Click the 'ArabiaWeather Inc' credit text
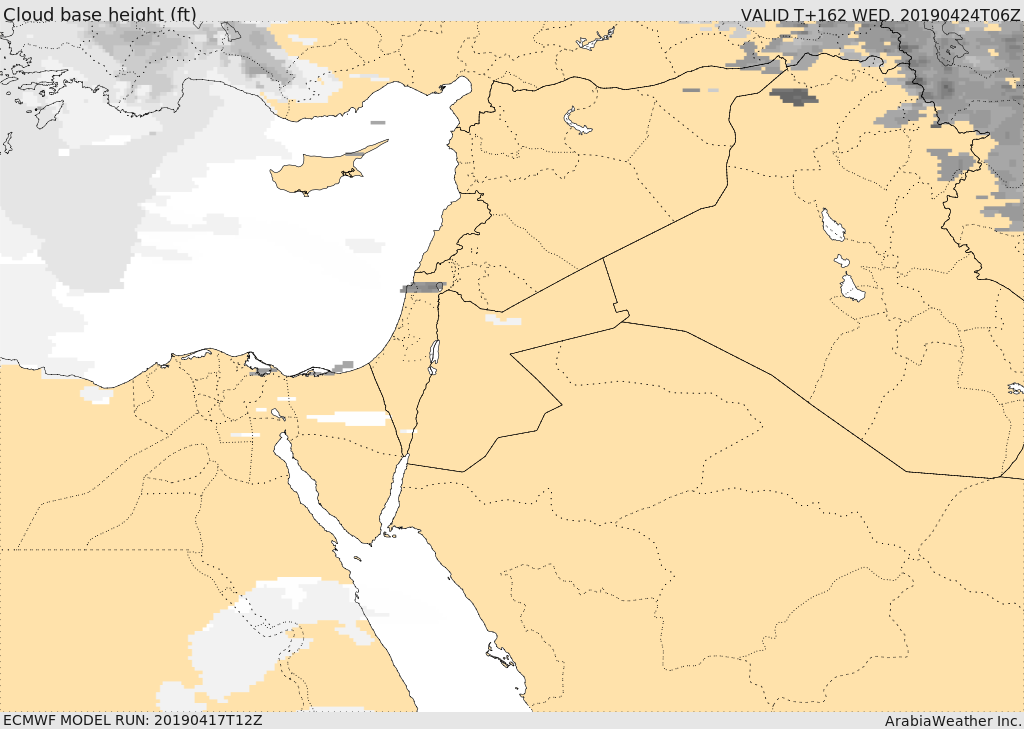Image resolution: width=1024 pixels, height=729 pixels. tap(953, 721)
